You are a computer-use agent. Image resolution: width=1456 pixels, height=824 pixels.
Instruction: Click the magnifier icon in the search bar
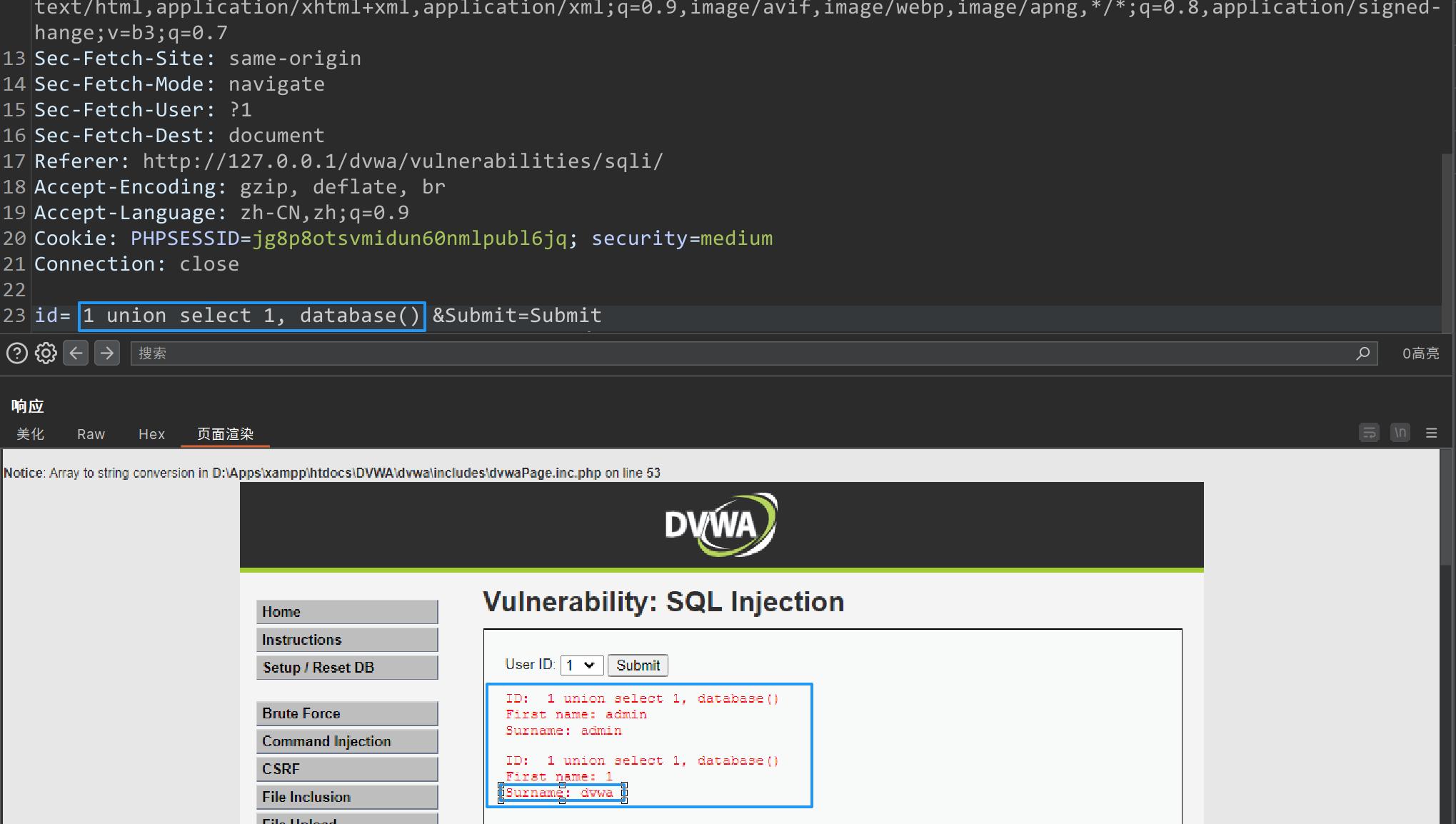pos(1362,353)
